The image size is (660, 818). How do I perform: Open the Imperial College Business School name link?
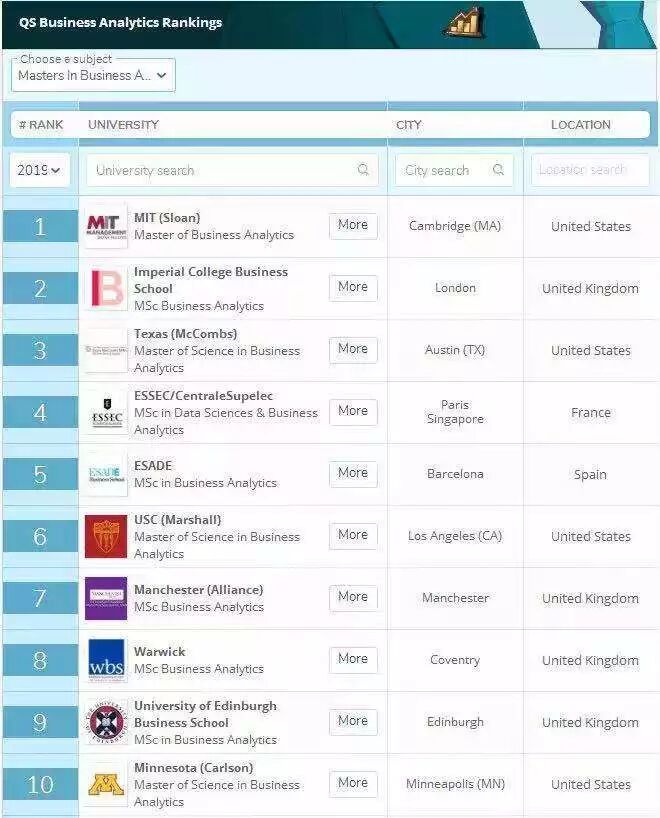pyautogui.click(x=211, y=280)
